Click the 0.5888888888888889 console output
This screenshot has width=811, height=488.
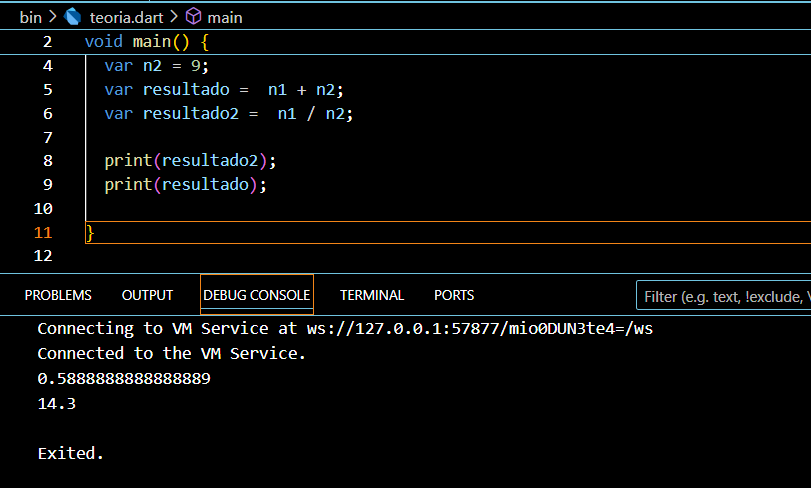click(x=124, y=379)
